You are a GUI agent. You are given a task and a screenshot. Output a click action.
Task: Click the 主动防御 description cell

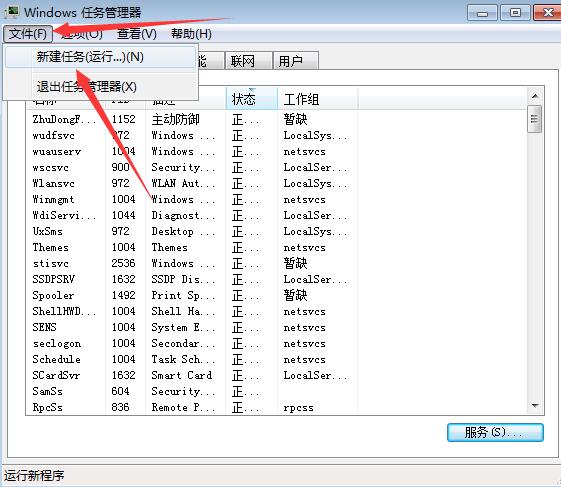175,119
